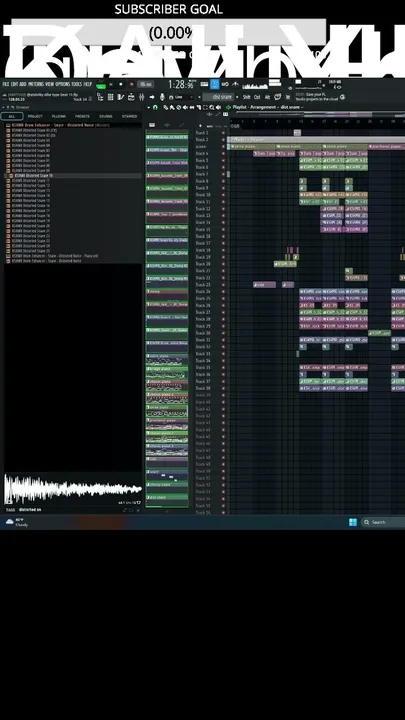Open the playlist options arrow menu
Screen dimensions: 405x720
pyautogui.click(x=149, y=107)
